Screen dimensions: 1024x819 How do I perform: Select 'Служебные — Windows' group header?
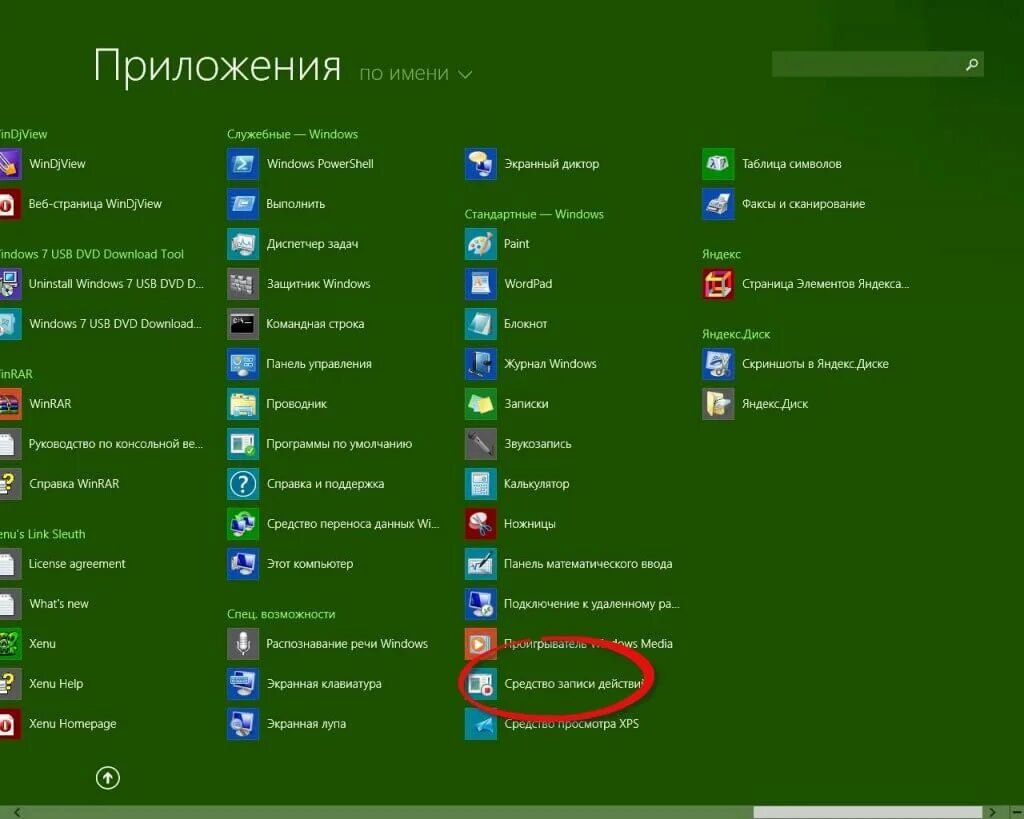293,135
